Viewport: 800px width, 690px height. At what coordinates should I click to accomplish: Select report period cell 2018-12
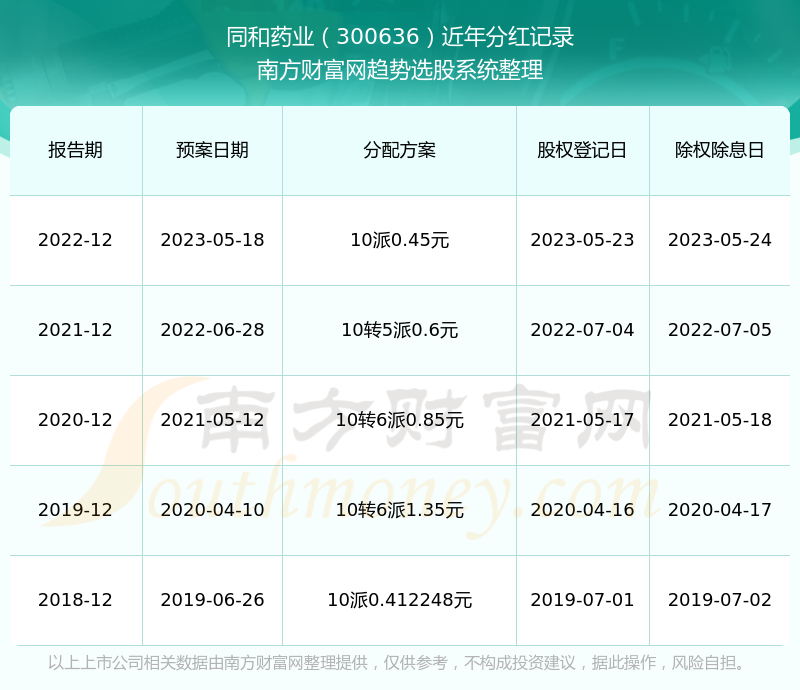click(76, 600)
